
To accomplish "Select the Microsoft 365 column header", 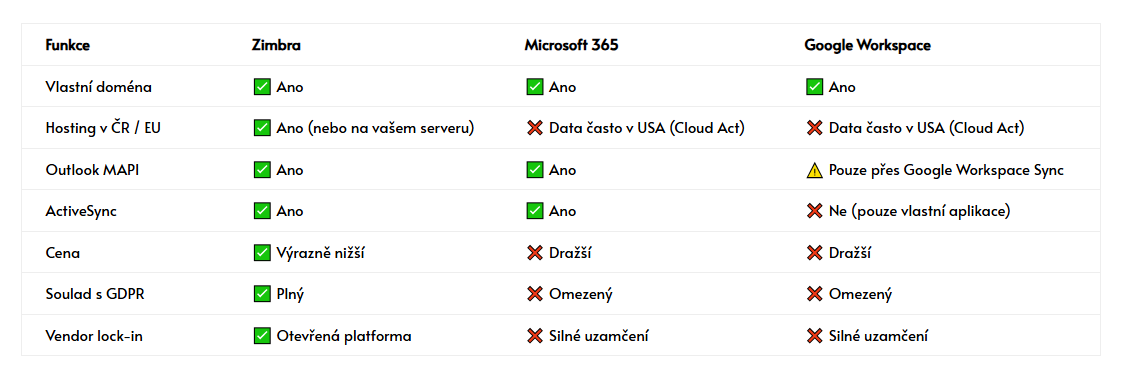I will click(571, 45).
